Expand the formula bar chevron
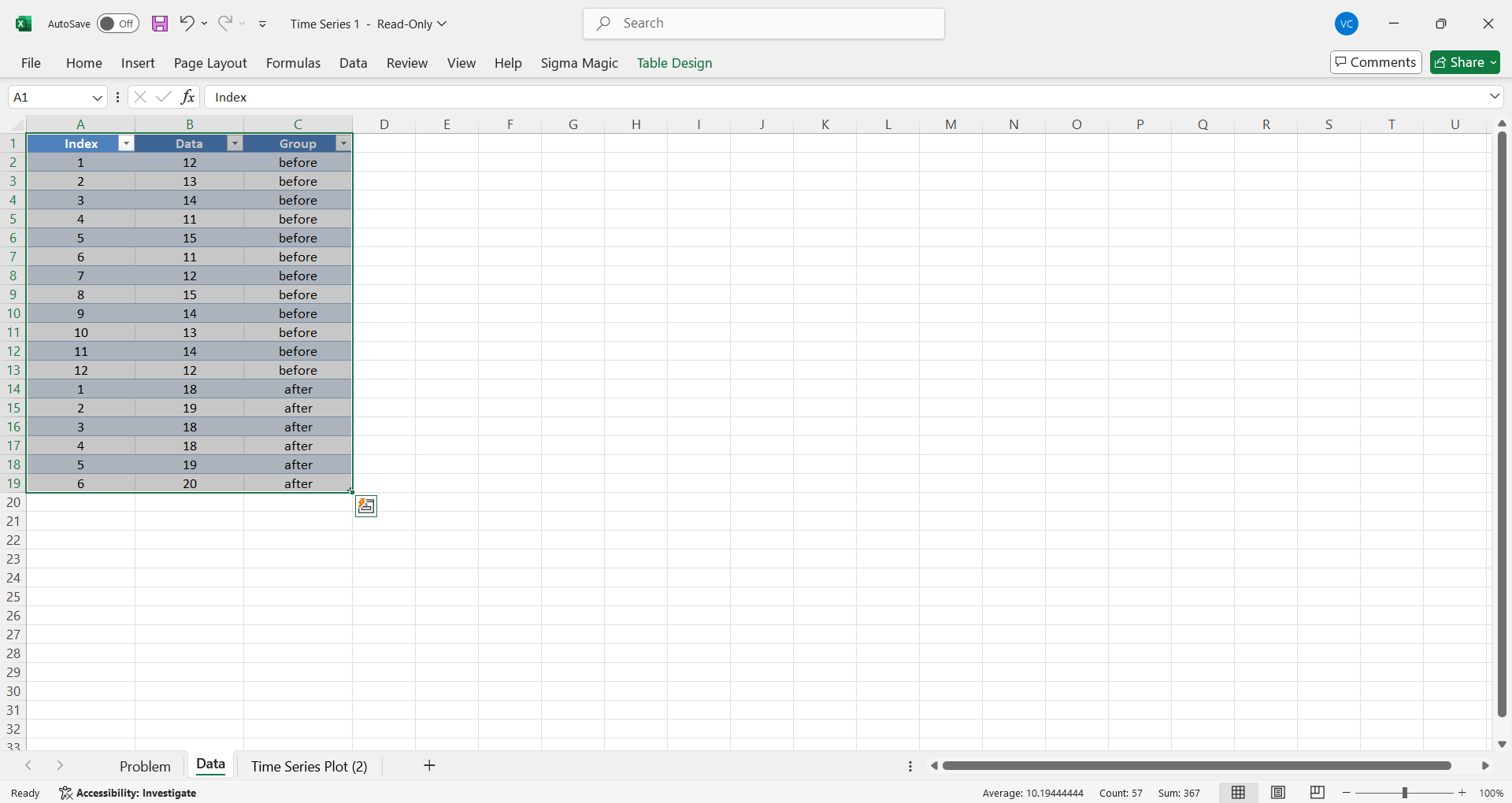 tap(1495, 97)
